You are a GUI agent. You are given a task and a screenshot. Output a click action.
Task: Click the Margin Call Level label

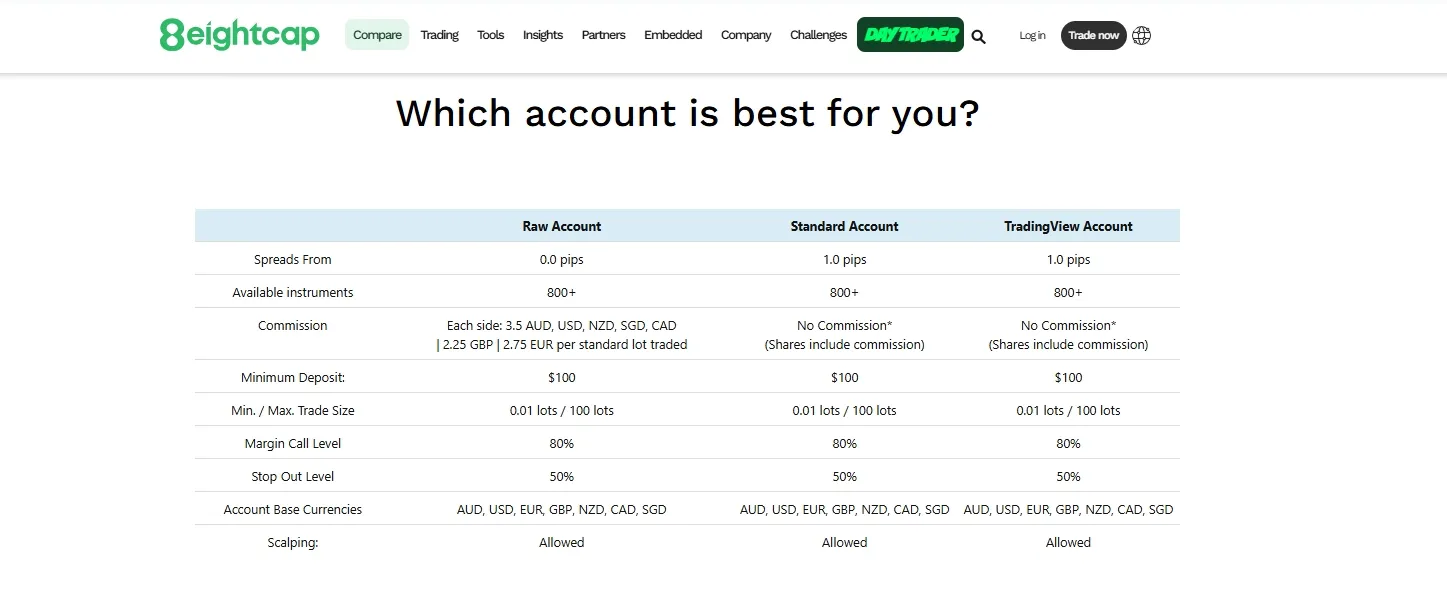pos(292,443)
